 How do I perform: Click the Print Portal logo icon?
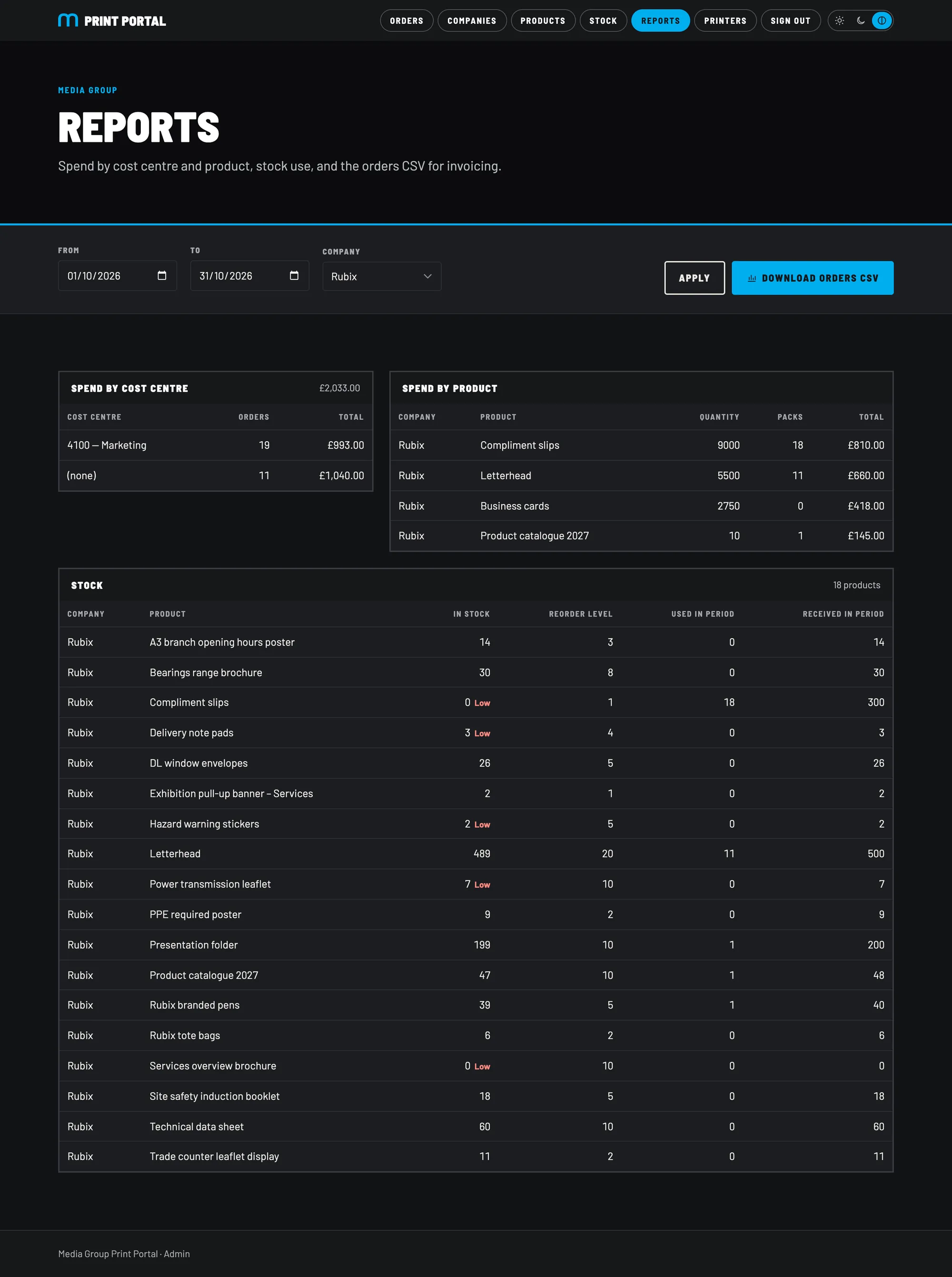(68, 21)
